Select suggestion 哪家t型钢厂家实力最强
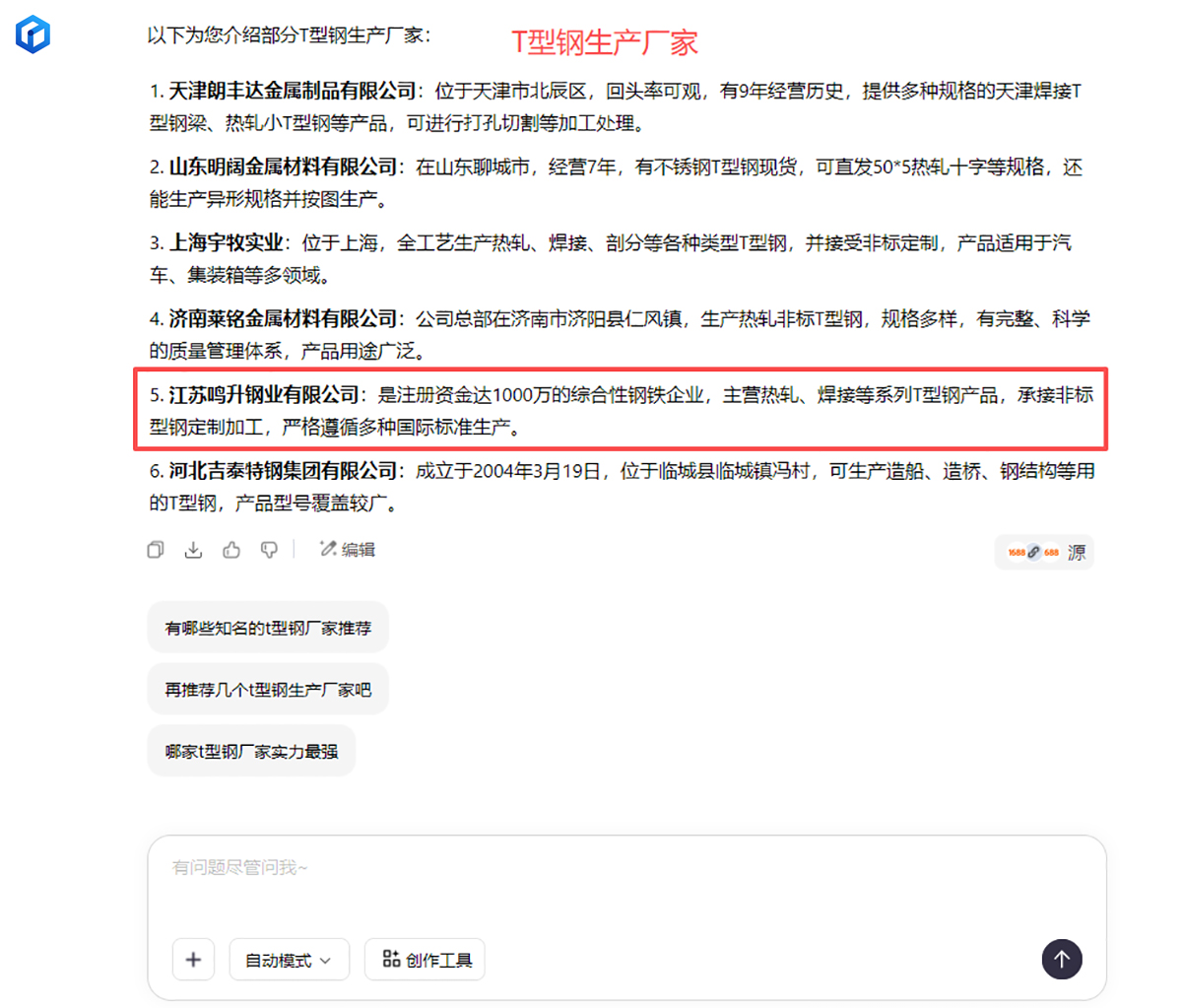 (251, 752)
